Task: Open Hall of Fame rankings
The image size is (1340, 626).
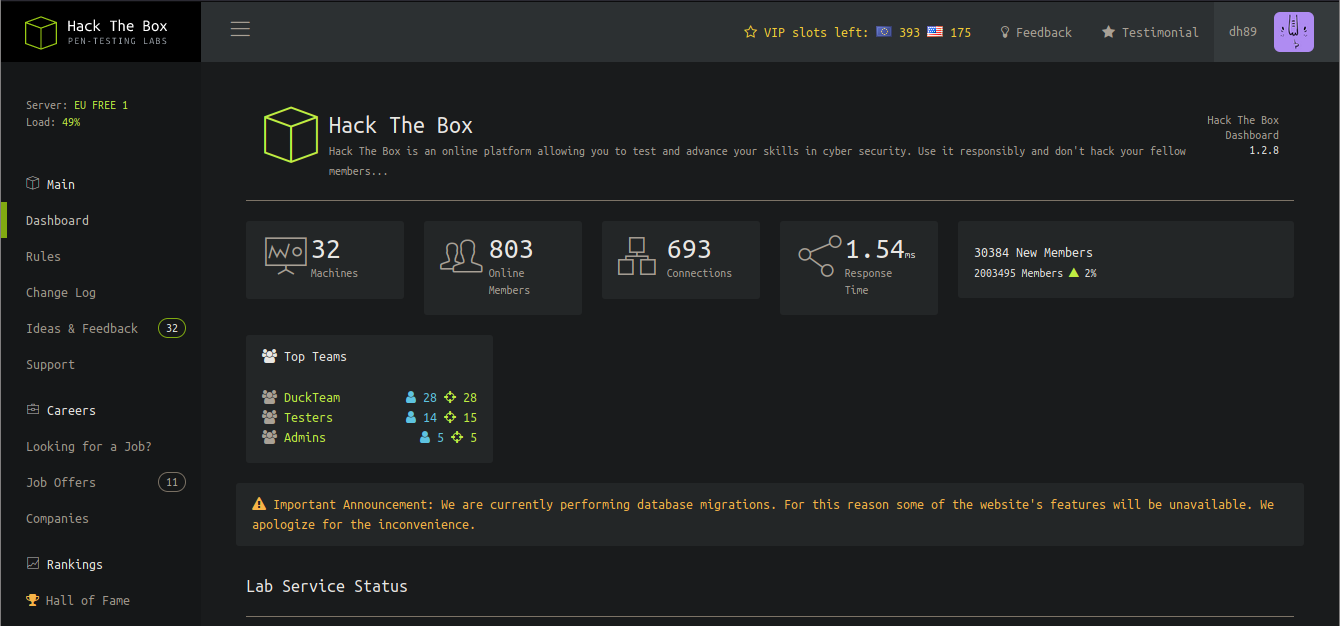Action: (x=88, y=600)
